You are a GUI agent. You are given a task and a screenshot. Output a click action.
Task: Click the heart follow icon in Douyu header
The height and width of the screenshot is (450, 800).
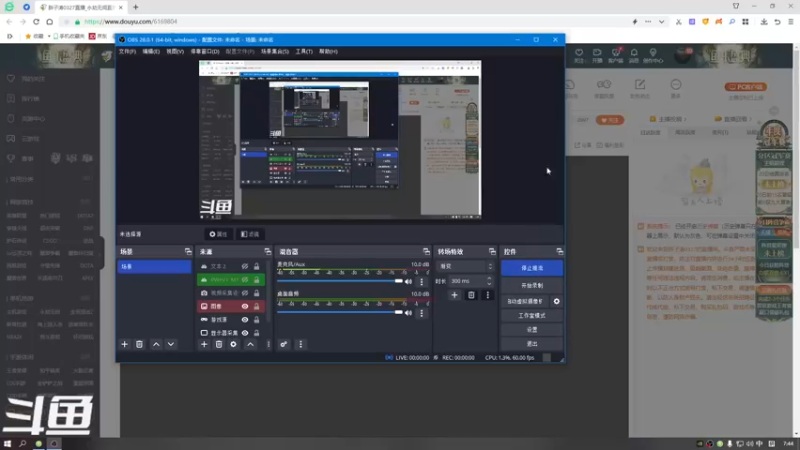coord(579,53)
